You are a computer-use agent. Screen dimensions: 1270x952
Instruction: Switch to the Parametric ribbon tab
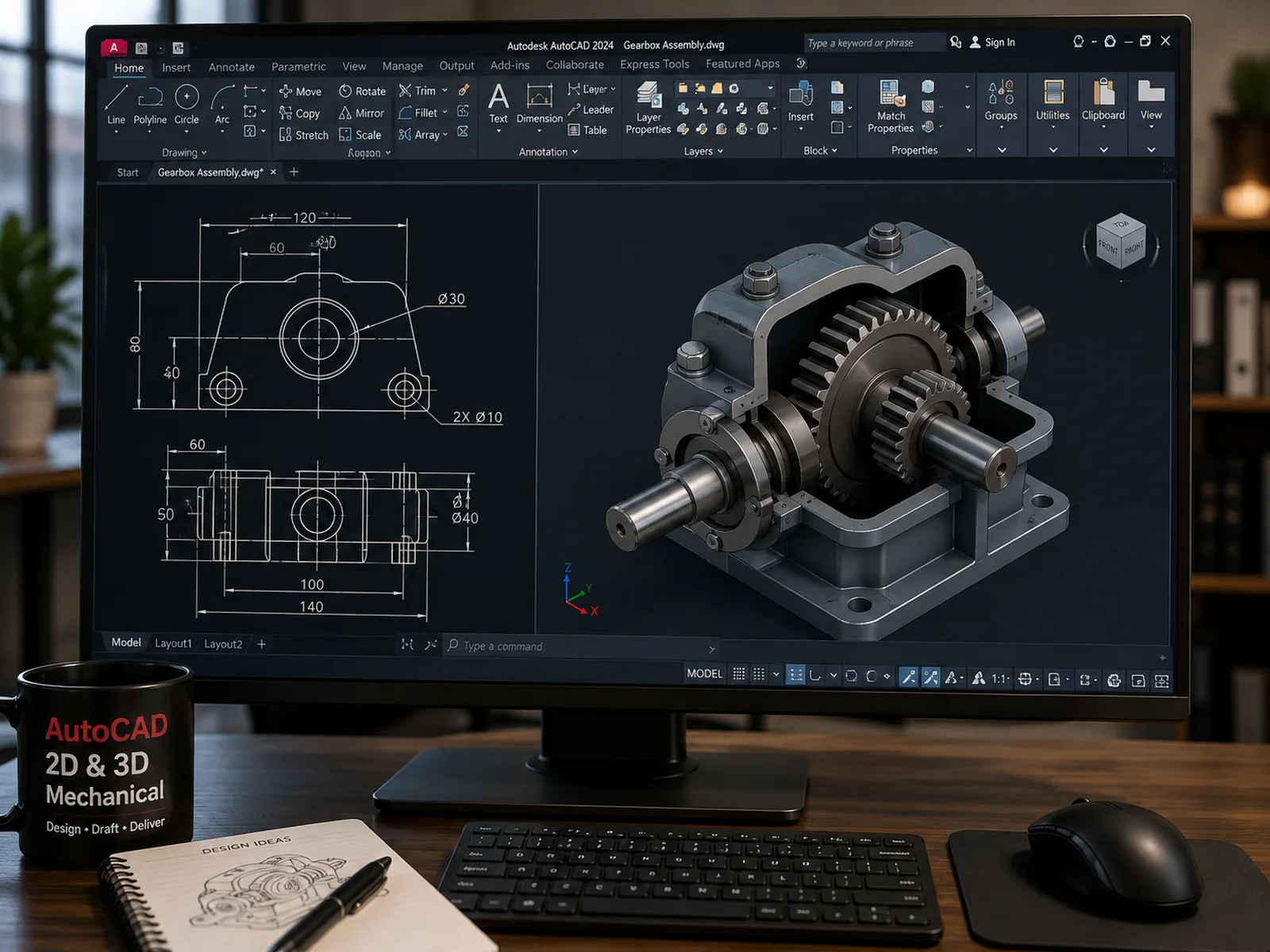point(298,67)
